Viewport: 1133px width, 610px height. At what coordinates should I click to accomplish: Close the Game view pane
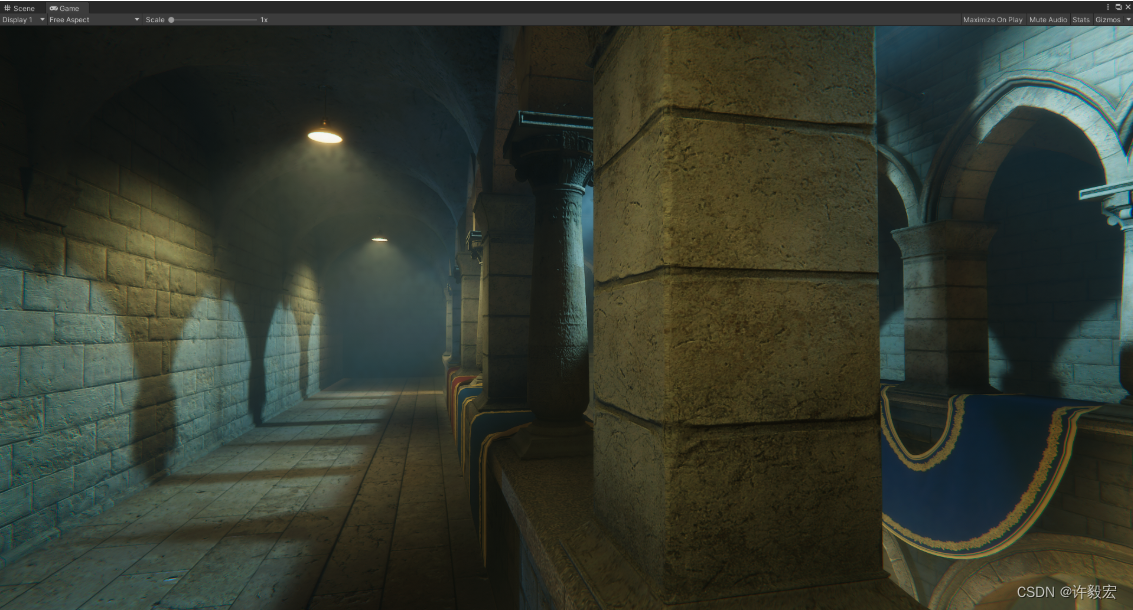tap(1129, 7)
